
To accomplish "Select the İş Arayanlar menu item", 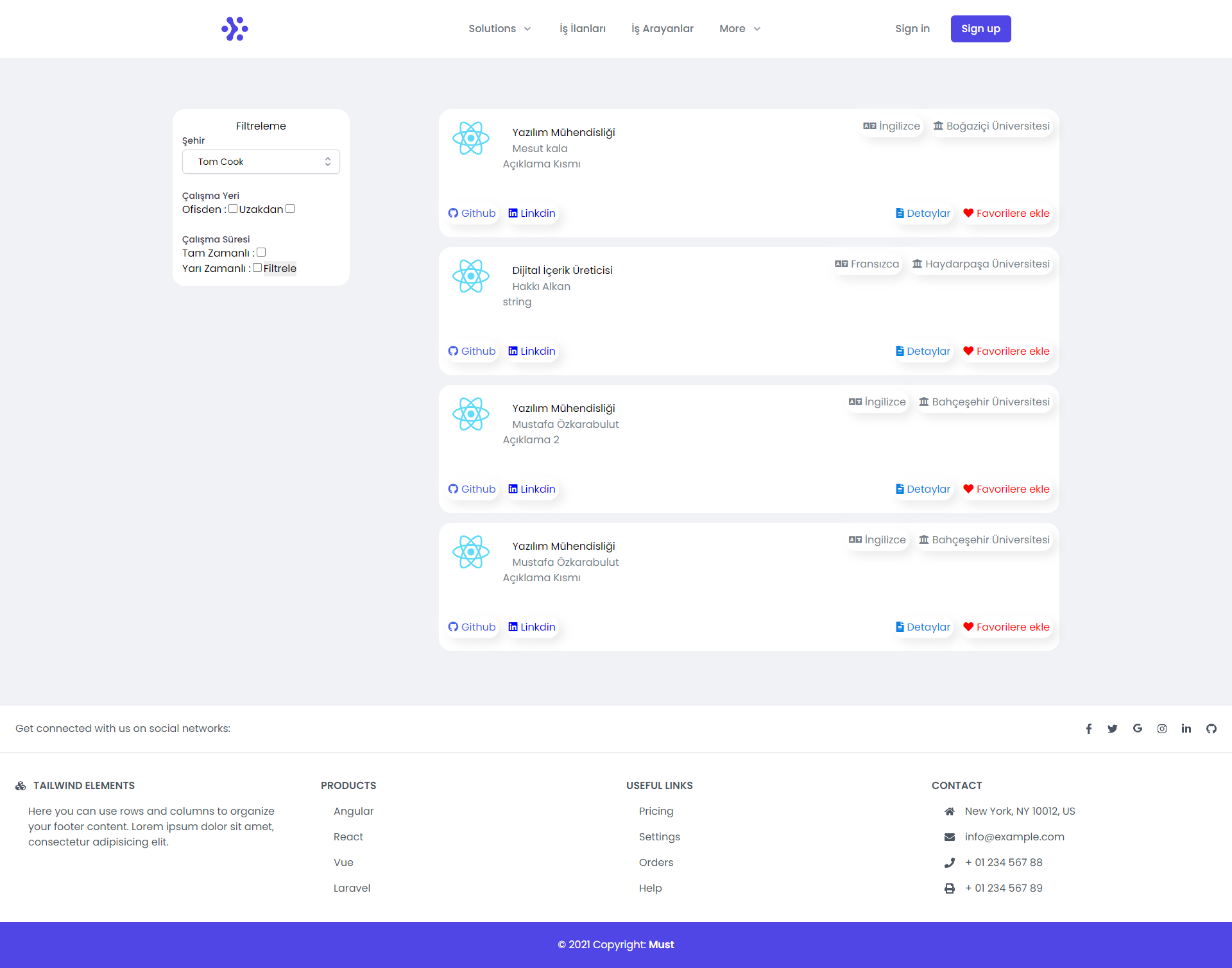I will (x=662, y=29).
